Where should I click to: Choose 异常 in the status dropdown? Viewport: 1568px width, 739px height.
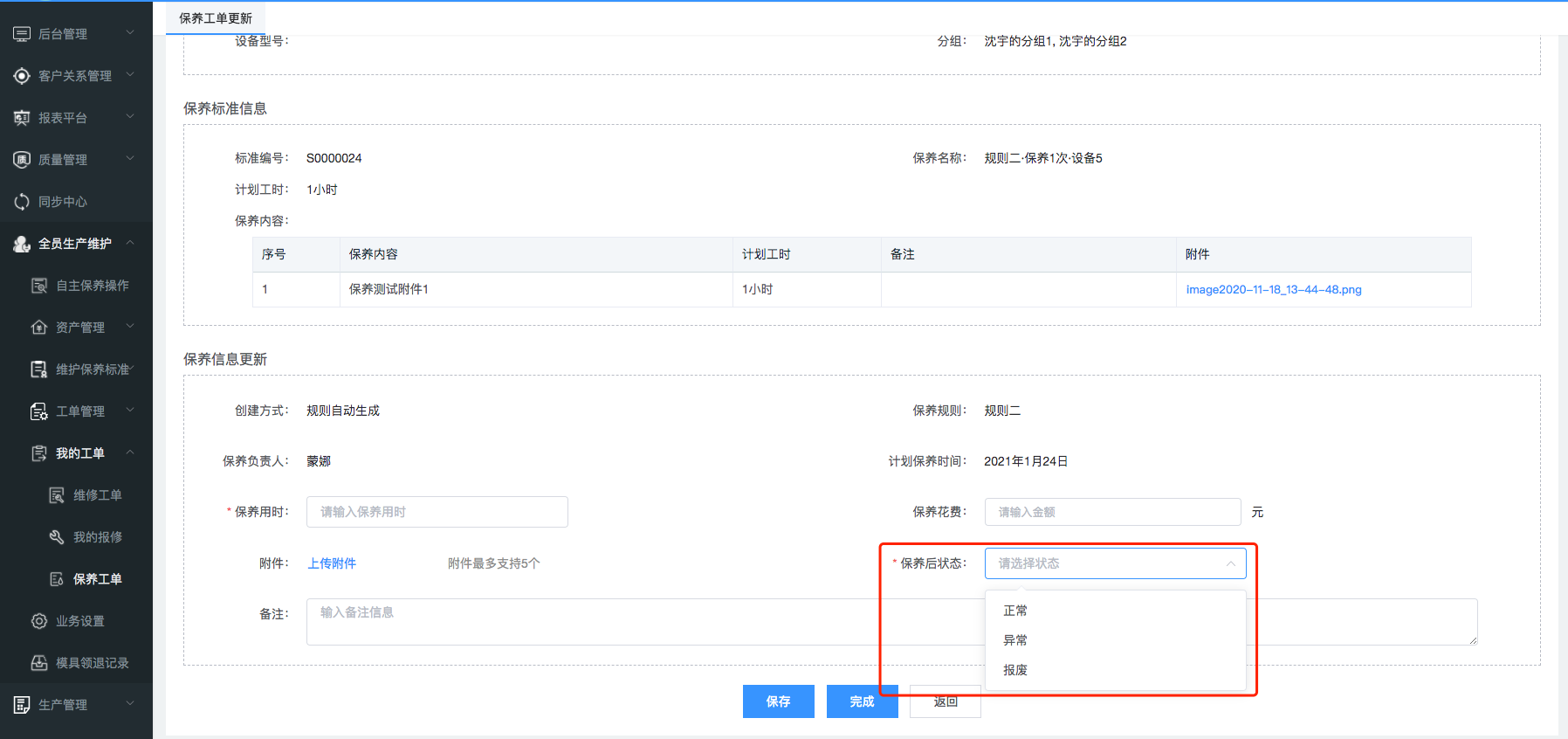(1015, 640)
